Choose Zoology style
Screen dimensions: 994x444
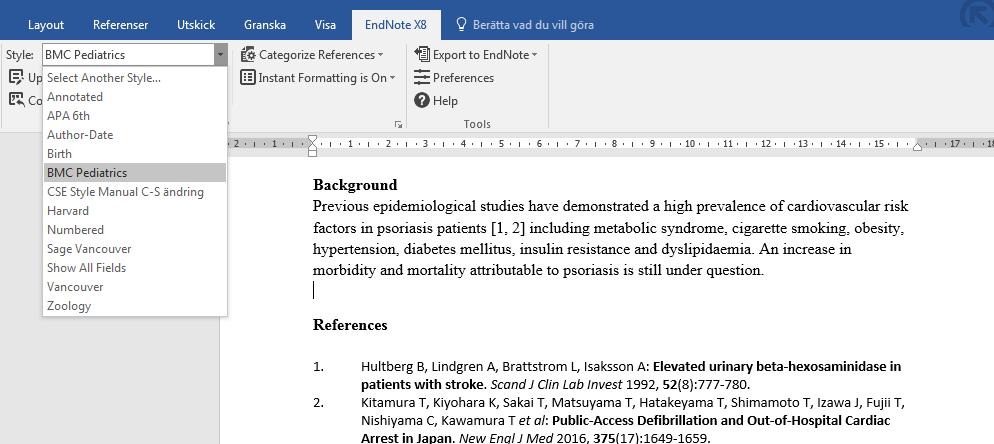[135, 306]
